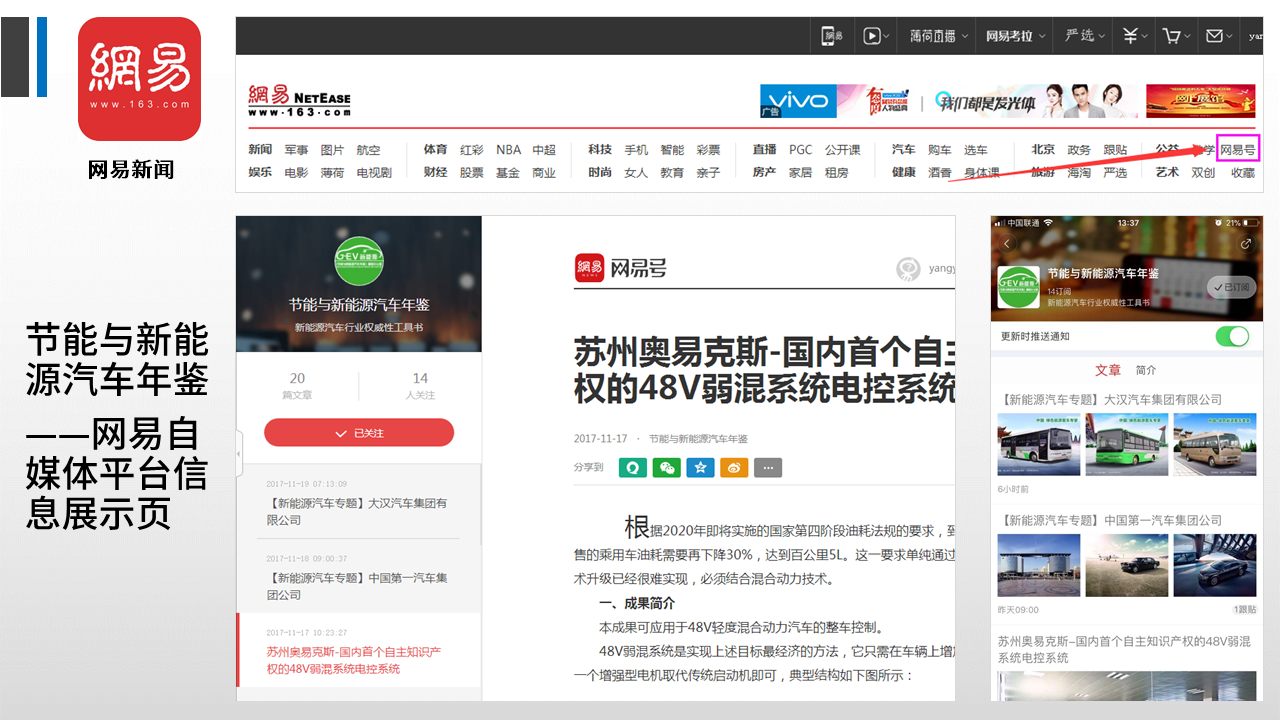Tap phone article 中国第一汽车集团公司 title
This screenshot has height=720, width=1280.
point(1111,520)
